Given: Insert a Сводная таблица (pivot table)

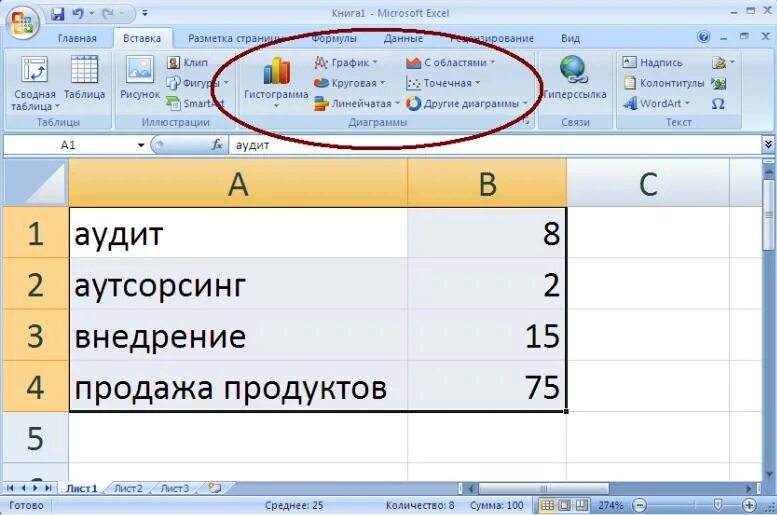Looking at the screenshot, I should [34, 83].
